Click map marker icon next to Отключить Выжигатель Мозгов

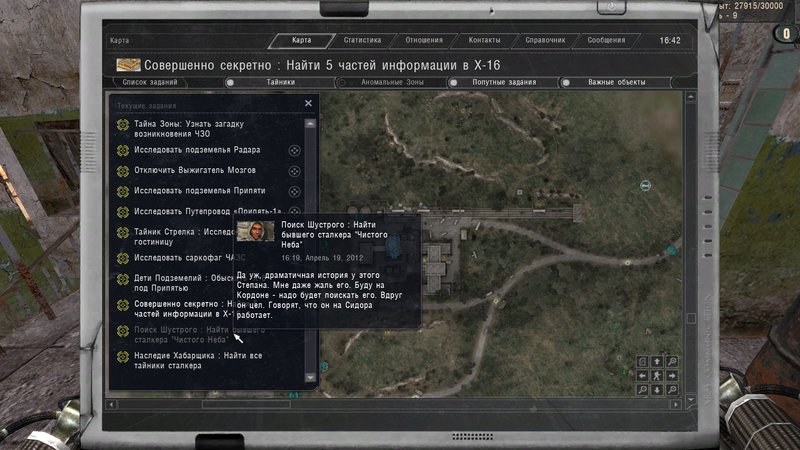(294, 171)
